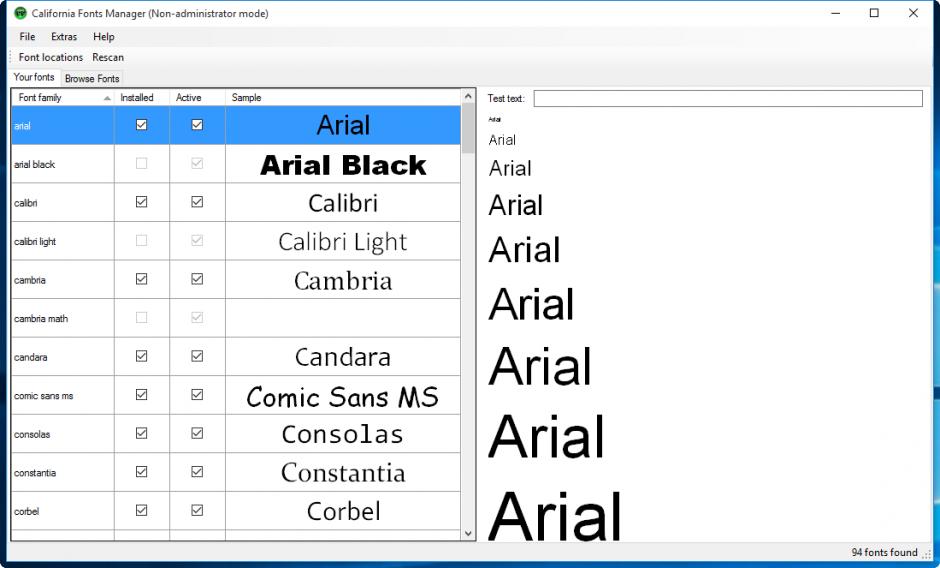Select the 'arial black' font family row

[x=236, y=164]
